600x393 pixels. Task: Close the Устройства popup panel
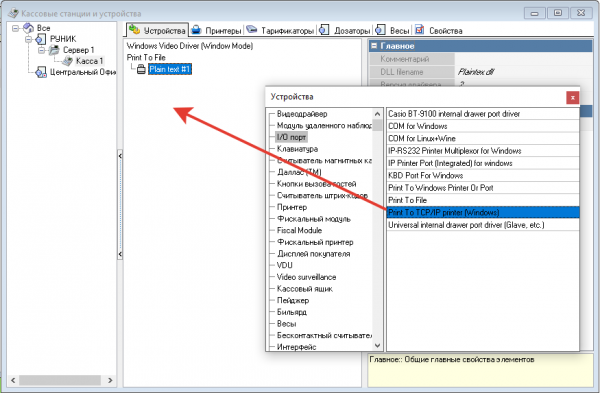(572, 98)
